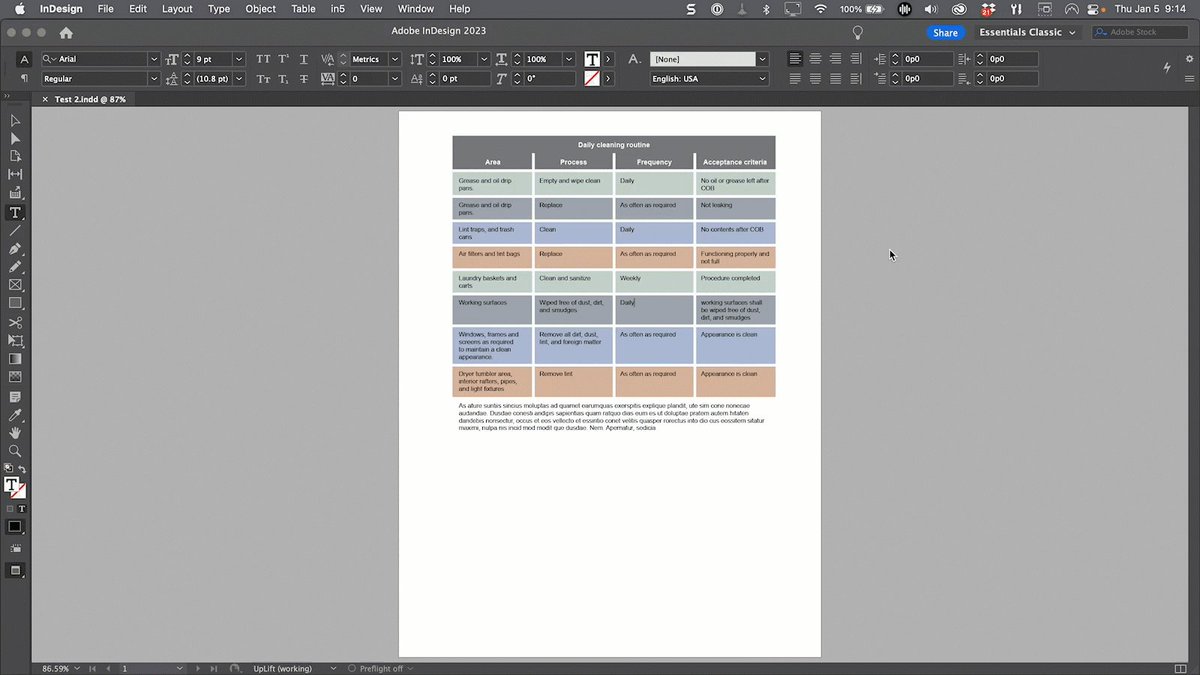
Task: Go to the Home screen
Action: [66, 32]
